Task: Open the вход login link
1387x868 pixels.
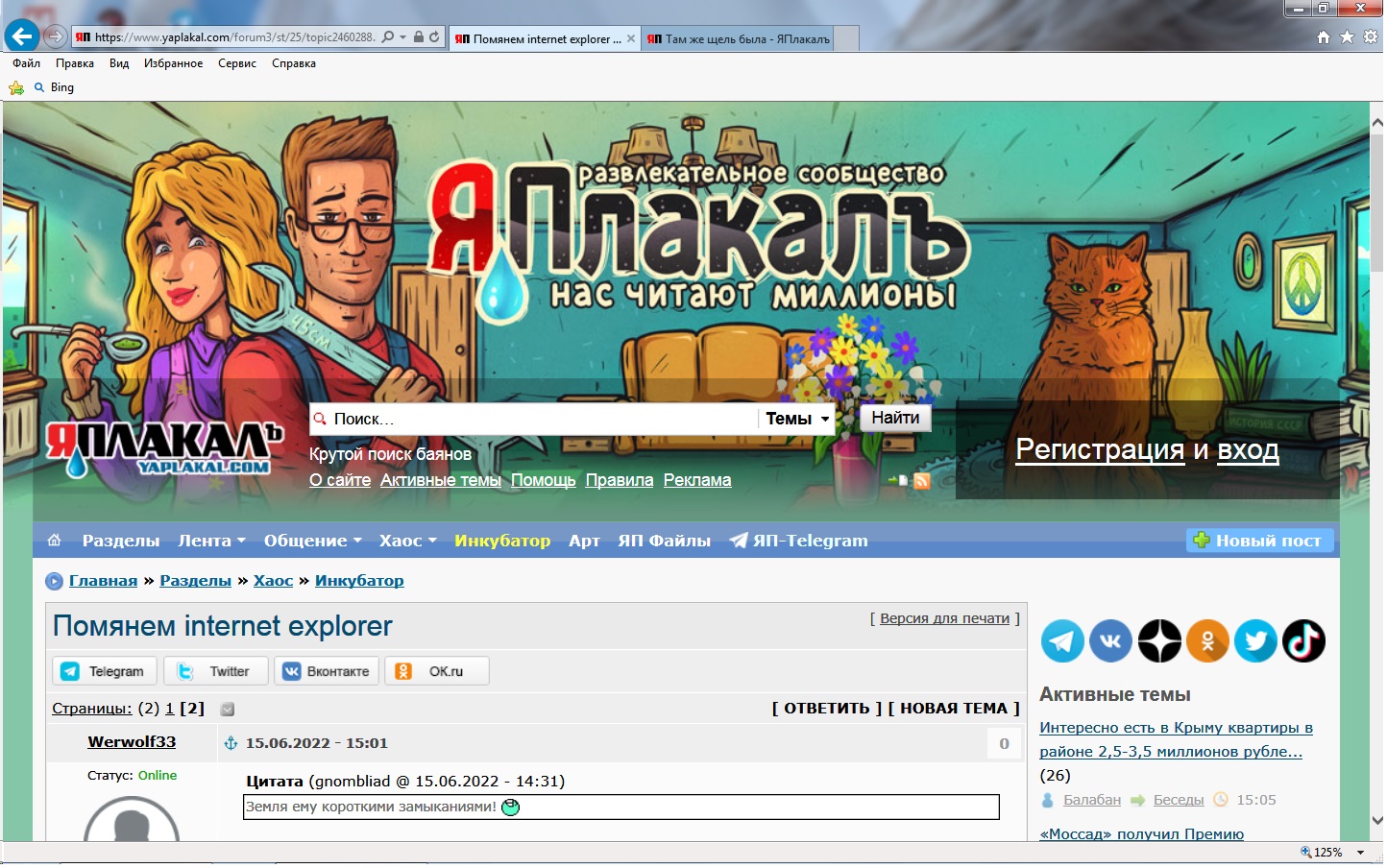Action: point(1249,450)
